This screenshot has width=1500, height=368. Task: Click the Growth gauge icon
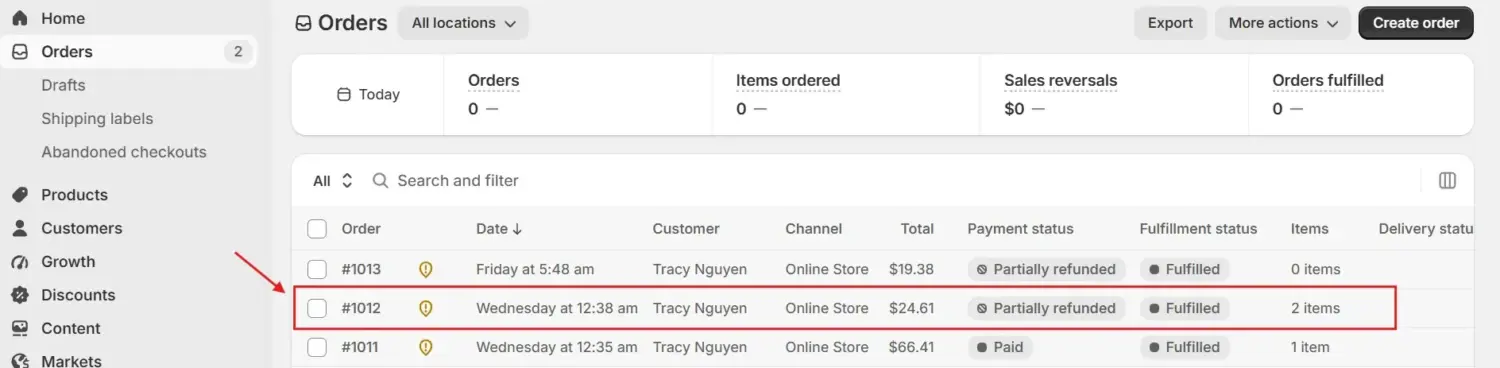pos(19,262)
